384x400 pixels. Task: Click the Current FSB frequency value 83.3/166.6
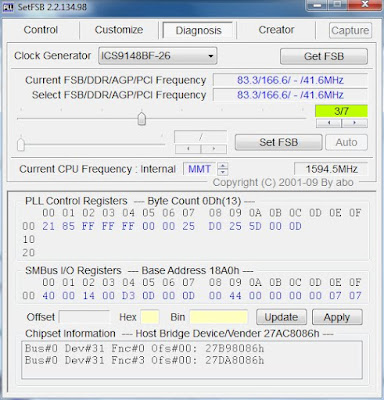click(290, 80)
